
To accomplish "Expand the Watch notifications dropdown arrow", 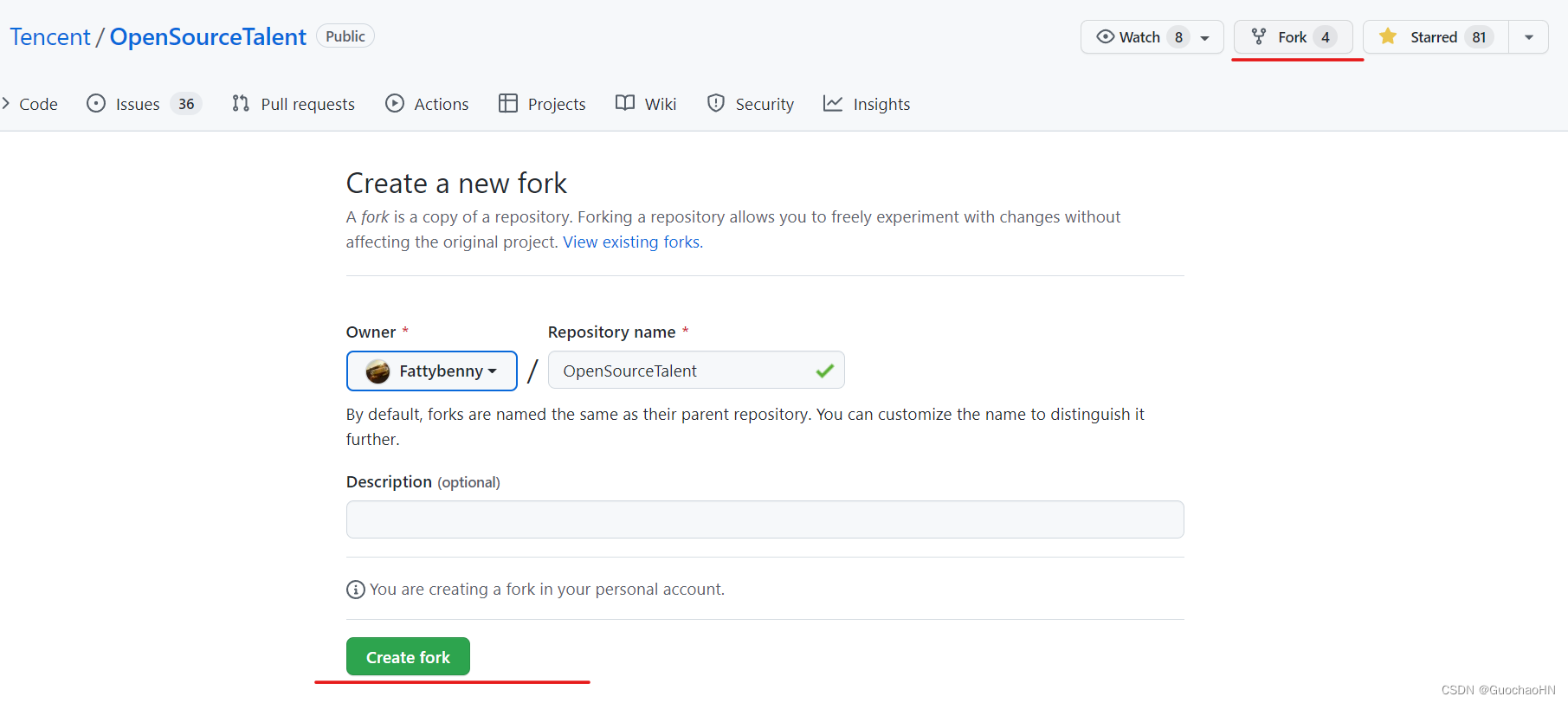I will pos(1204,37).
